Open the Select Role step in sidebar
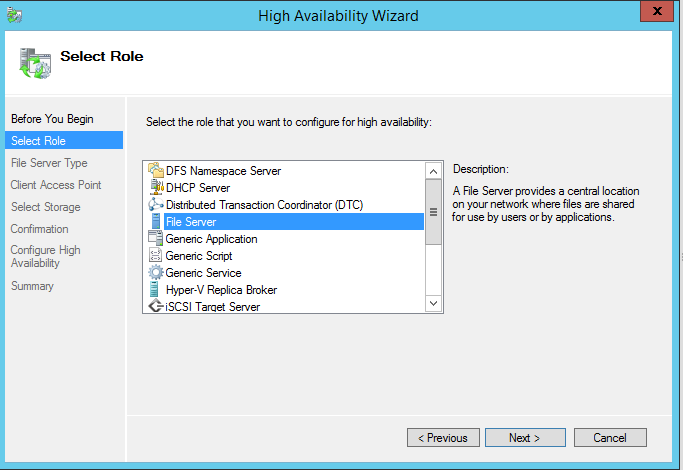The image size is (683, 470). click(38, 141)
